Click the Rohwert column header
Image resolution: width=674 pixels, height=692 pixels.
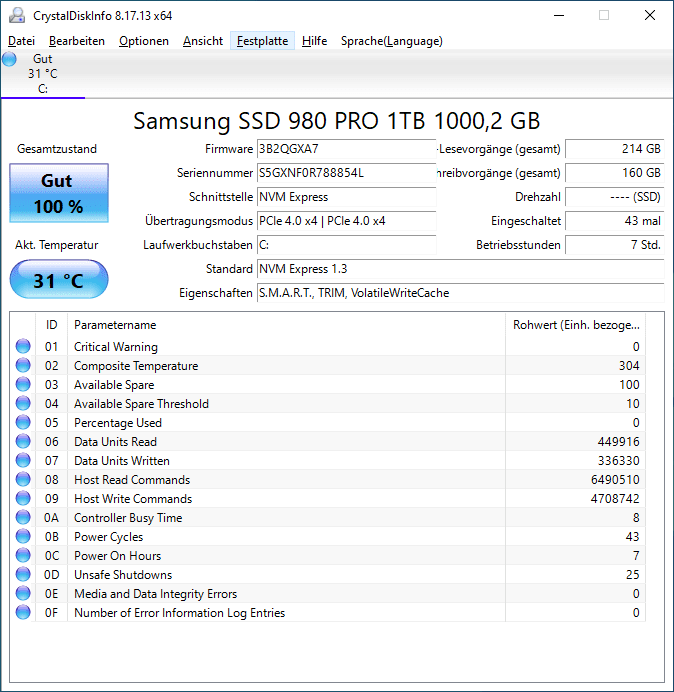[576, 325]
